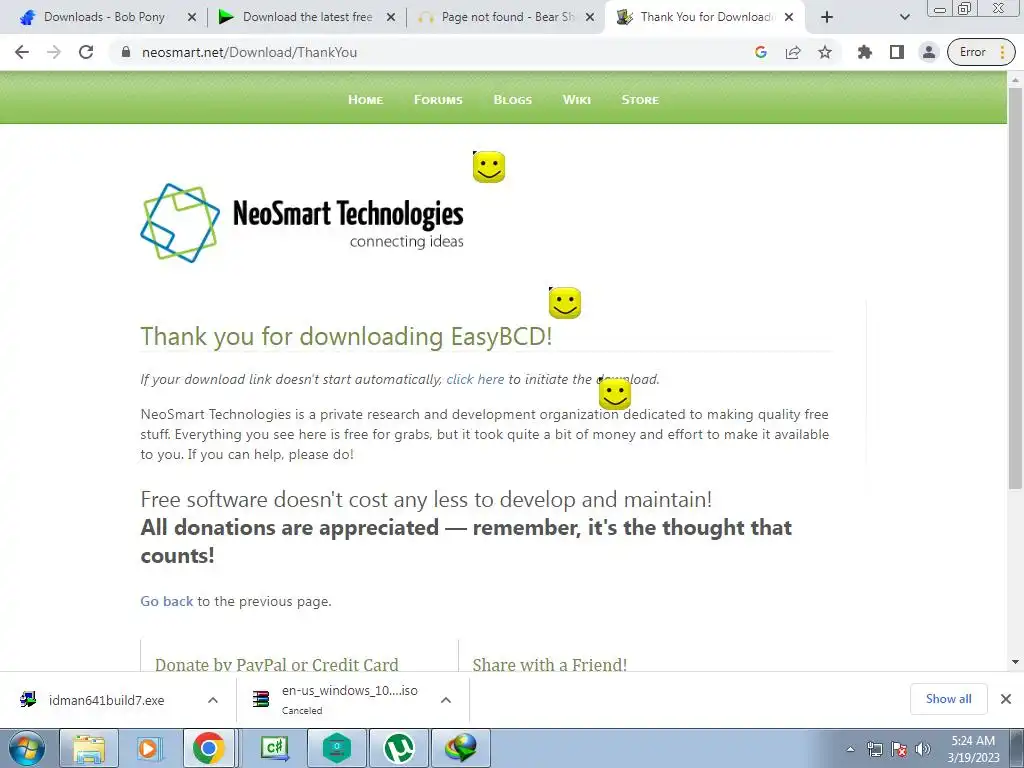This screenshot has width=1024, height=768.
Task: Click the NeoSmart Technologies logo
Action: [x=302, y=223]
